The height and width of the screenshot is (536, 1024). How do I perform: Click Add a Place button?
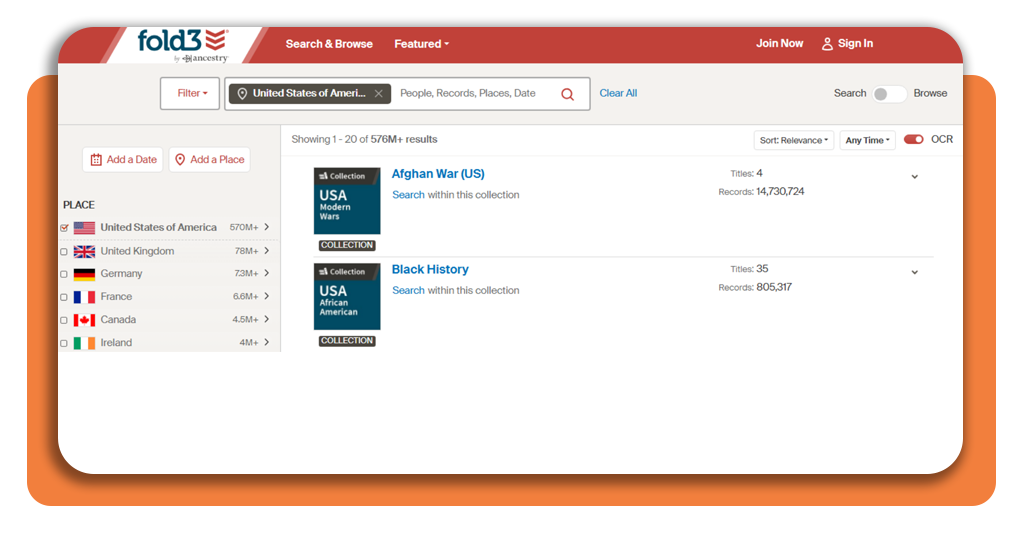click(x=210, y=159)
